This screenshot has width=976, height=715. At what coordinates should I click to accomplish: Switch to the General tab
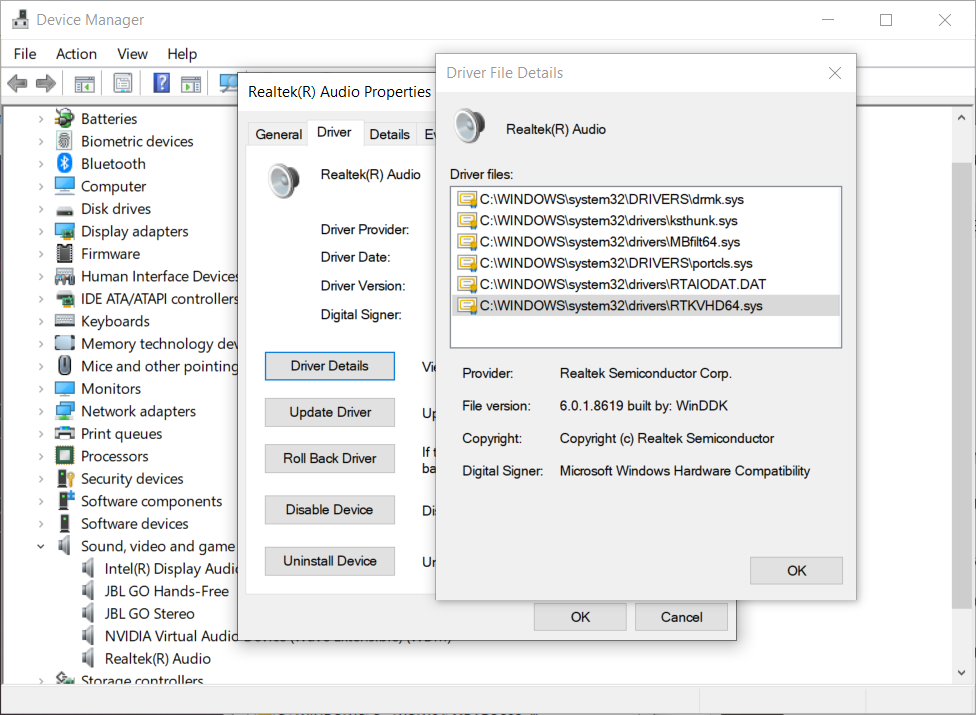(x=278, y=134)
